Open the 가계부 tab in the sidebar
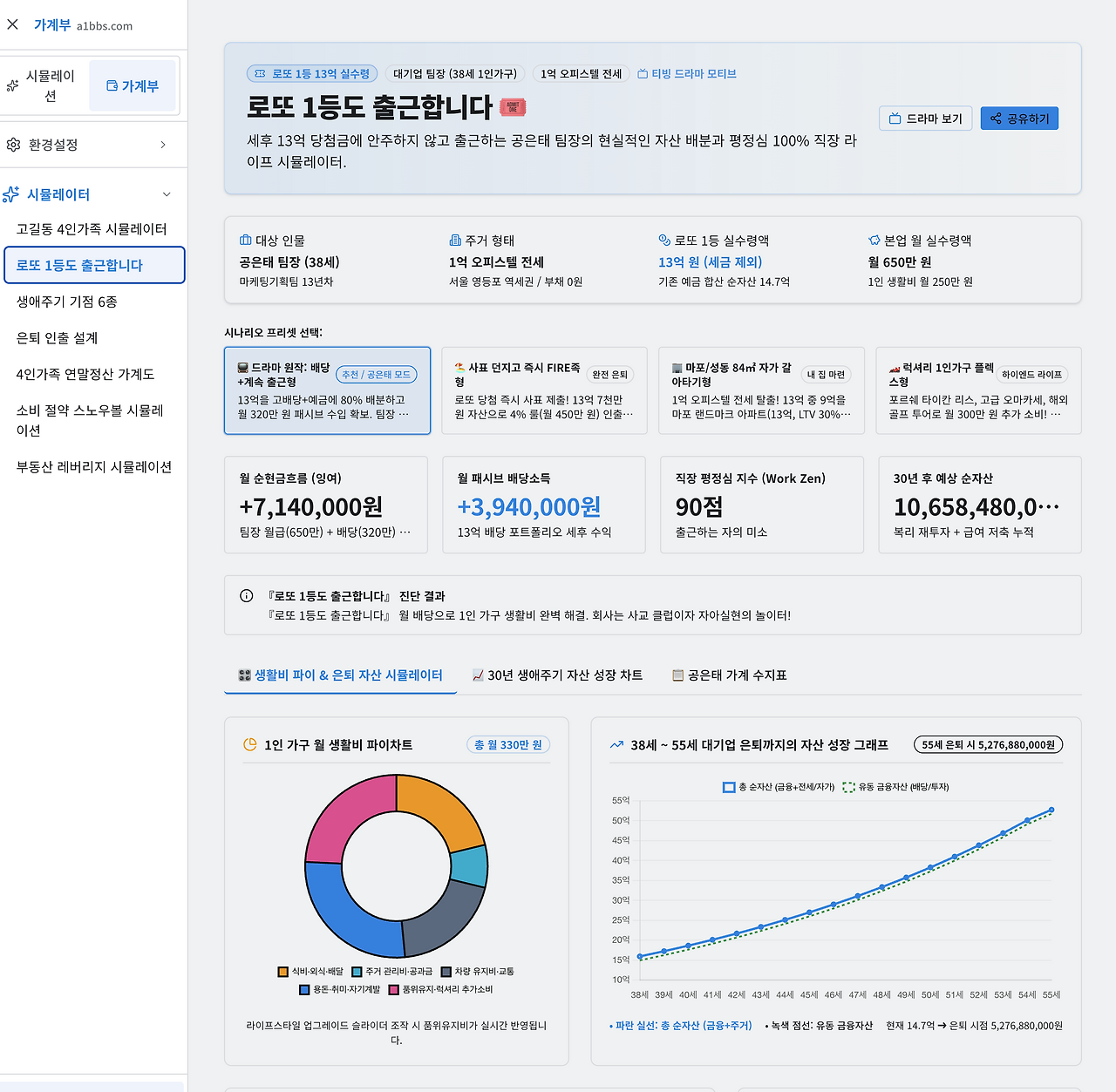The height and width of the screenshot is (1092, 1116). [x=133, y=86]
